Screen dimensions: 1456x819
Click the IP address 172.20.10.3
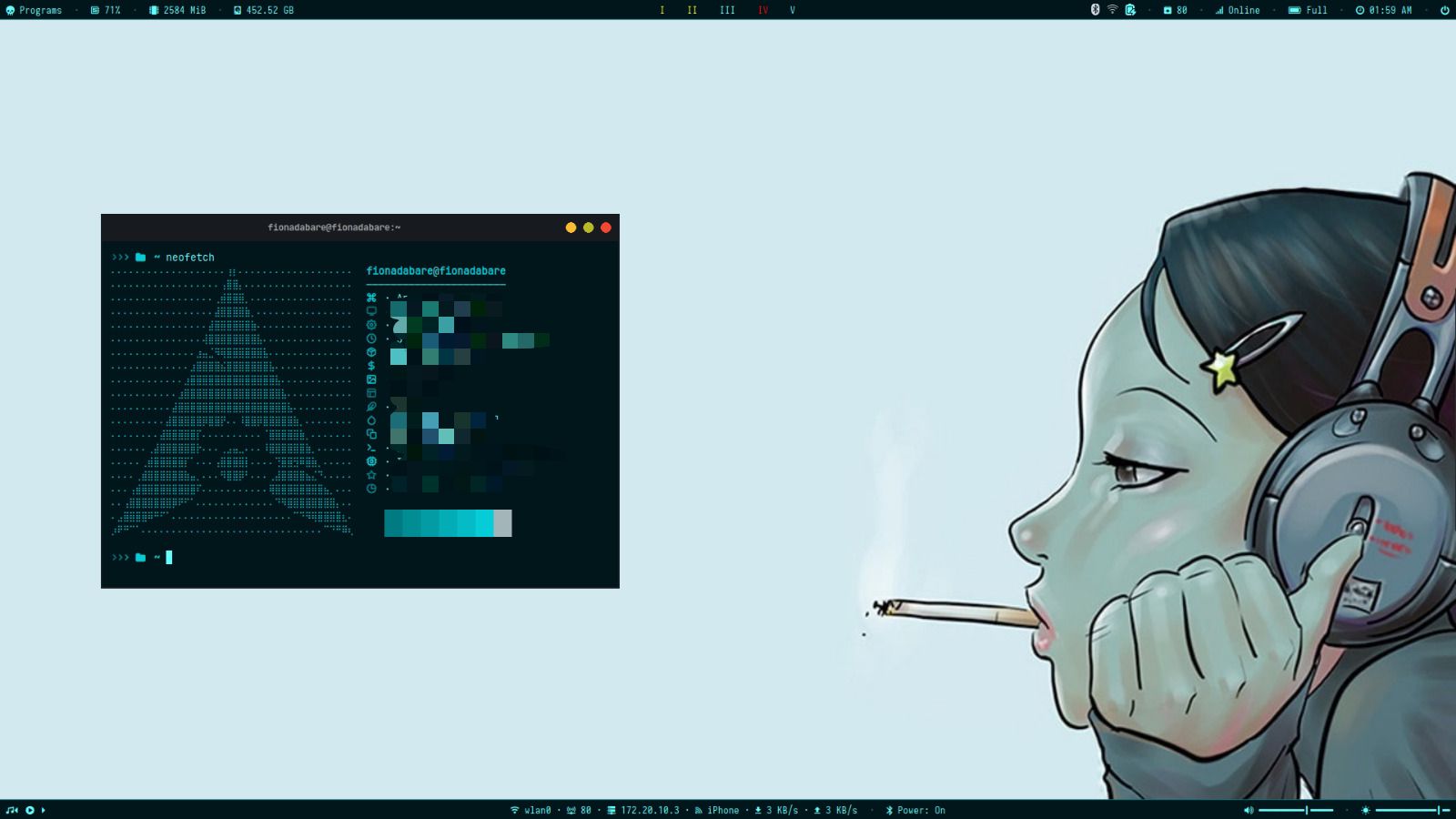(643, 810)
